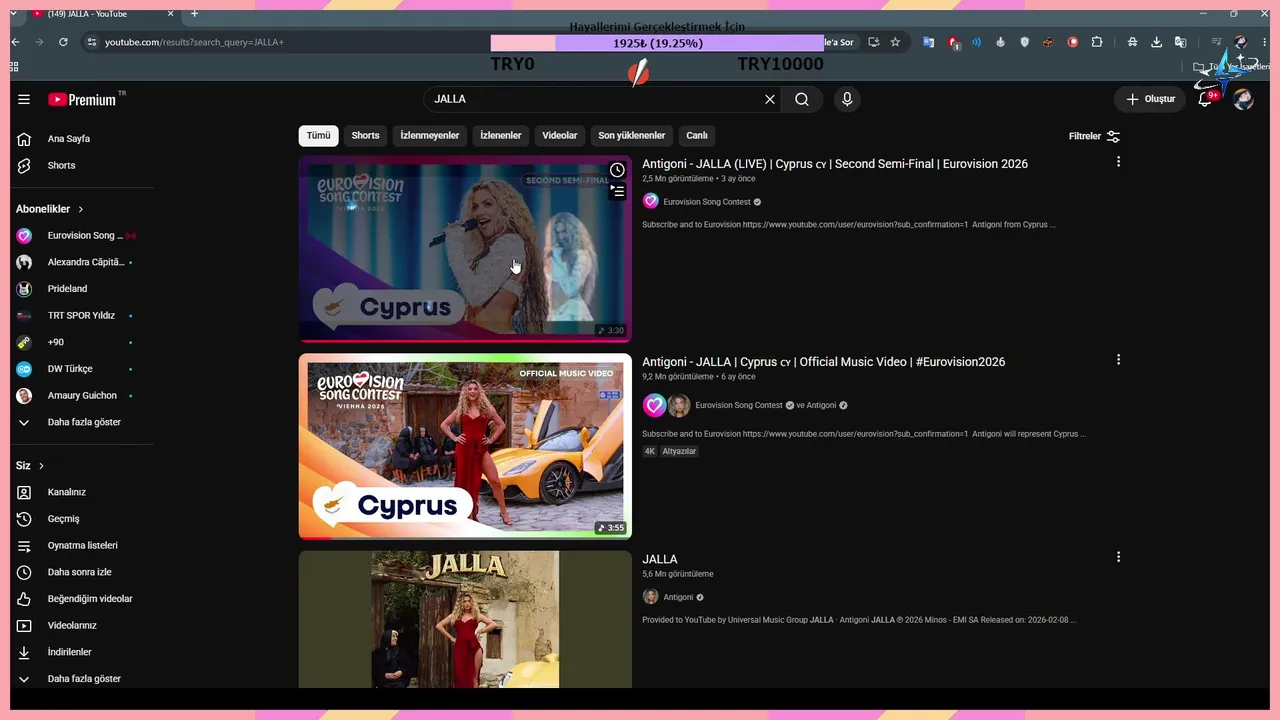Open the tab search dropdown arrow
The width and height of the screenshot is (1280, 720).
tap(15, 14)
